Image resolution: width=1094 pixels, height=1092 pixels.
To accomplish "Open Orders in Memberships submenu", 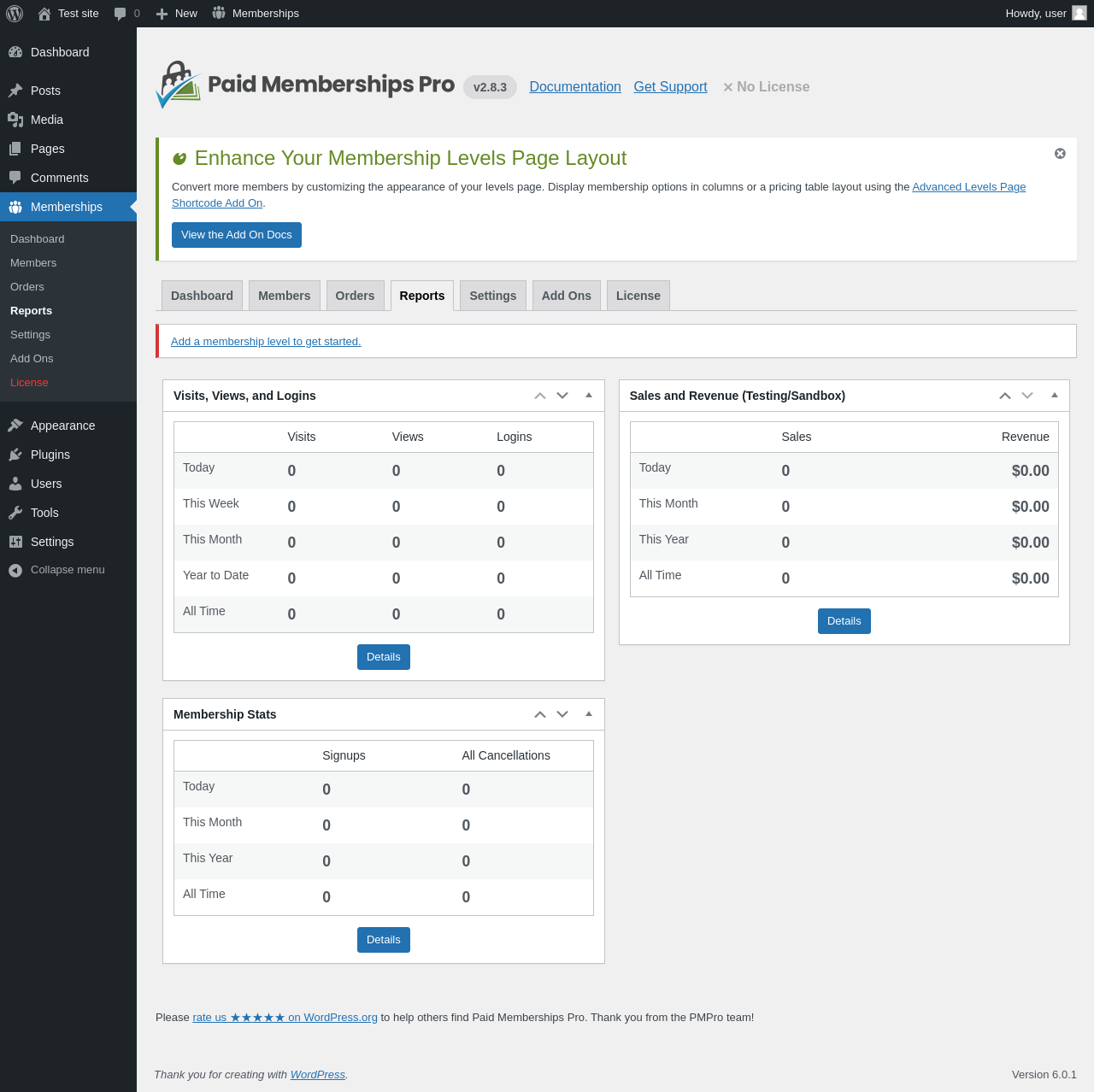I will pyautogui.click(x=27, y=287).
